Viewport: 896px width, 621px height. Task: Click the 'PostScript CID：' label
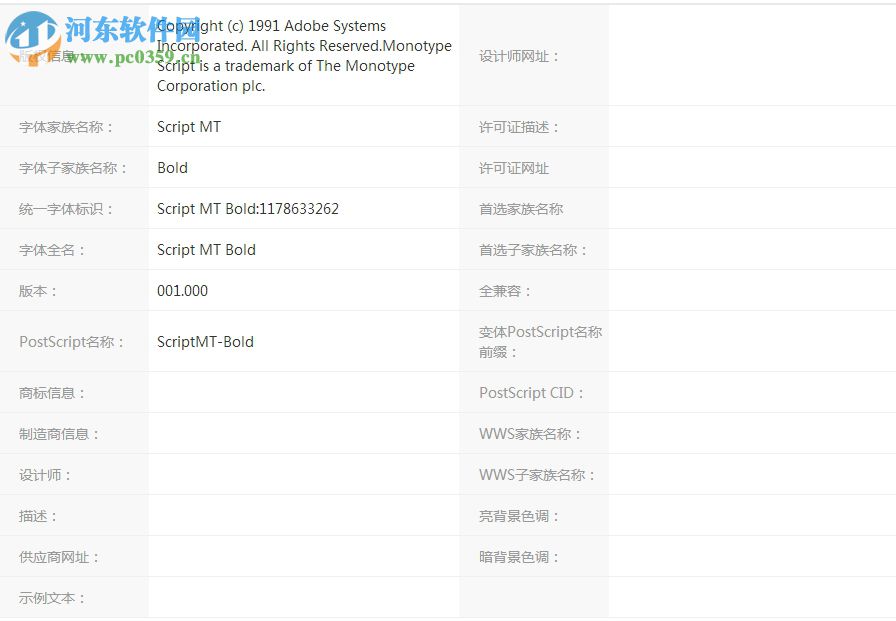coord(531,393)
